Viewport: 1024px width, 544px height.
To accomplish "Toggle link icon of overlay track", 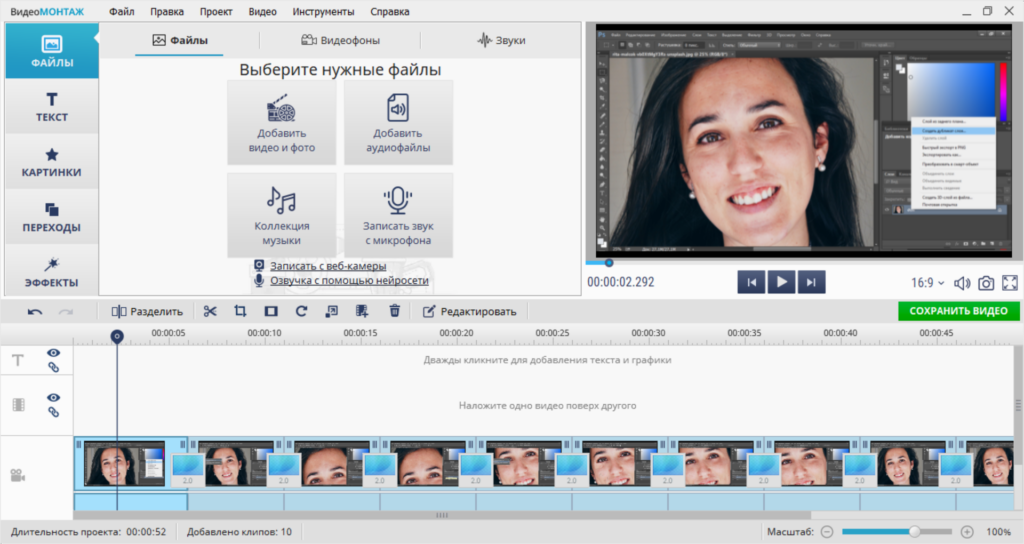I will pos(54,412).
